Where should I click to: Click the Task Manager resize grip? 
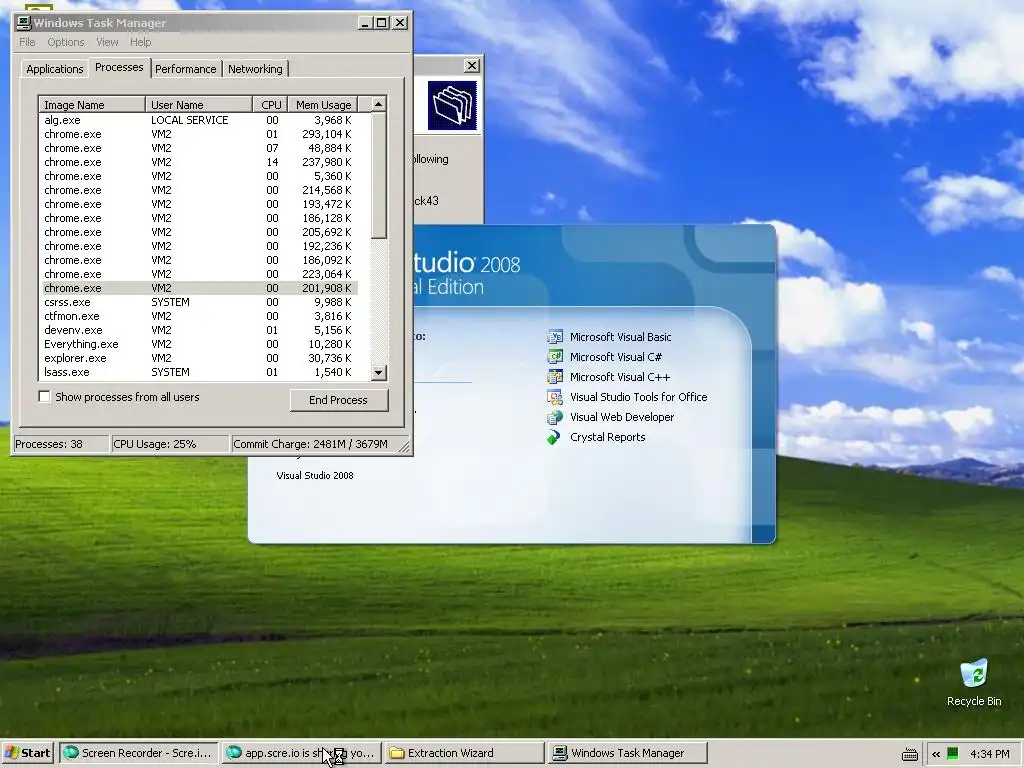pos(404,447)
